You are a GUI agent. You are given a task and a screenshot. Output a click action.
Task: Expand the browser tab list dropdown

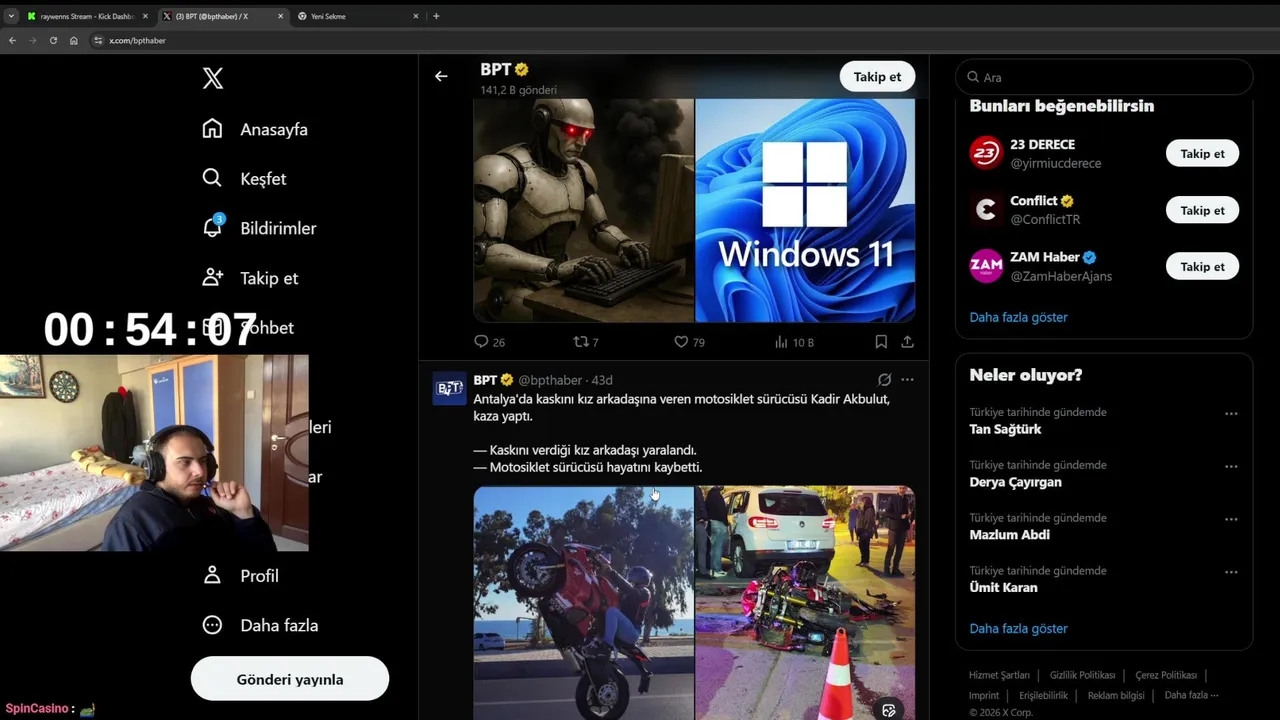click(11, 16)
